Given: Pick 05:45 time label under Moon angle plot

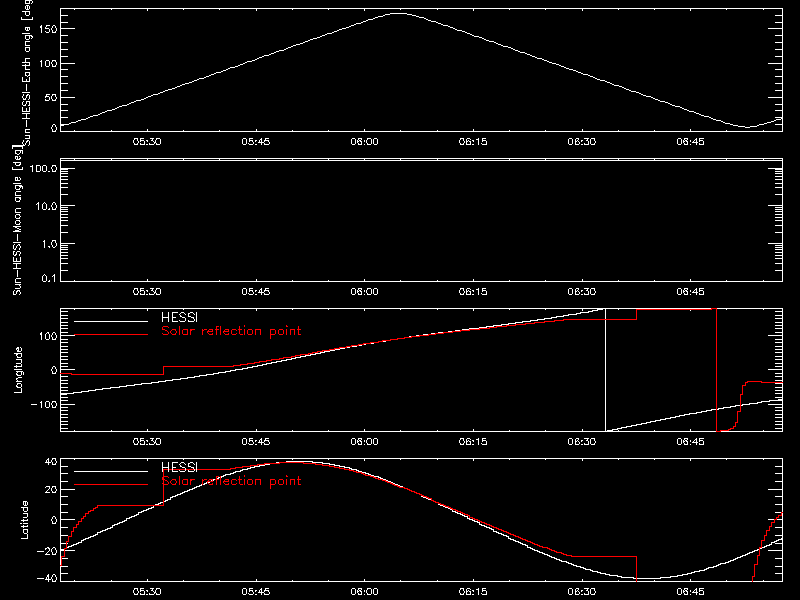Looking at the screenshot, I should [256, 292].
